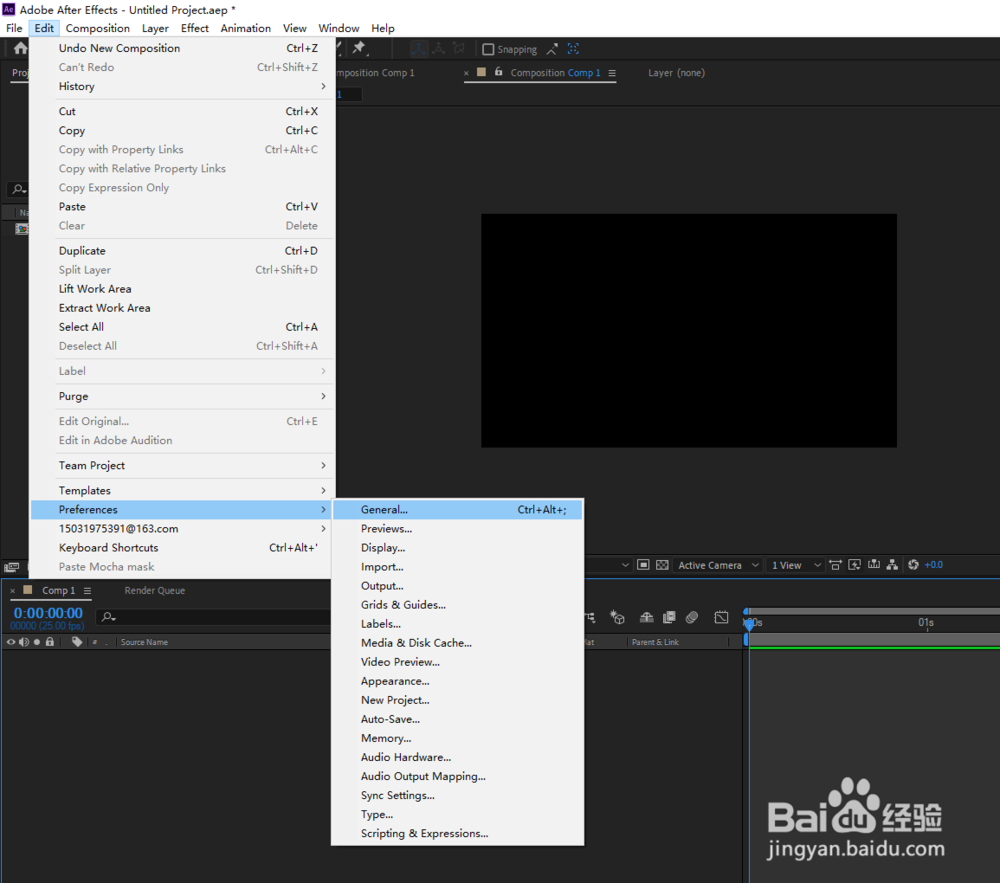Open the Graph Editor icon
The width and height of the screenshot is (1000, 883).
coord(721,617)
